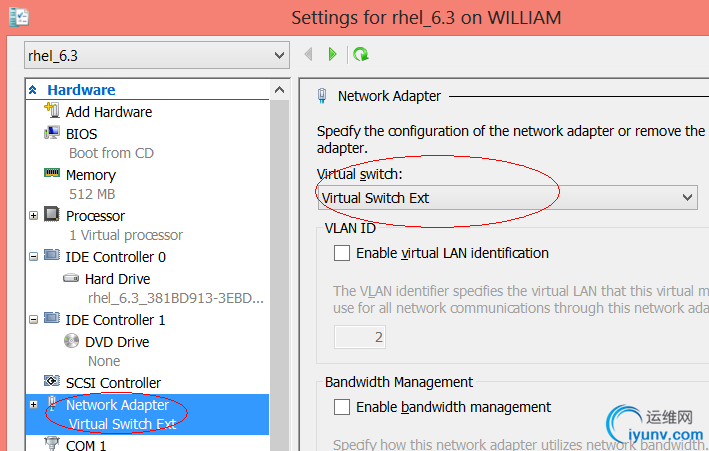The width and height of the screenshot is (709, 451).
Task: Expand the Processor tree node
Action: pos(34,215)
